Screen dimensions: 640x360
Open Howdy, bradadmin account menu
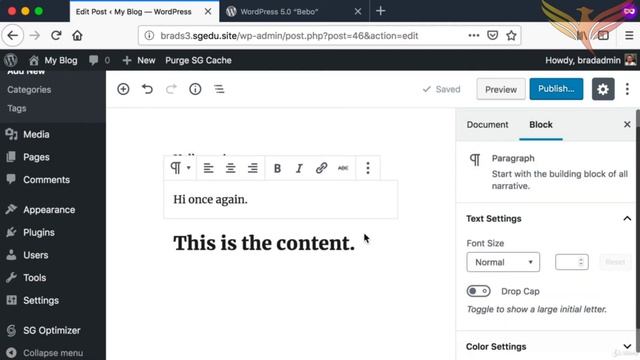pyautogui.click(x=591, y=60)
